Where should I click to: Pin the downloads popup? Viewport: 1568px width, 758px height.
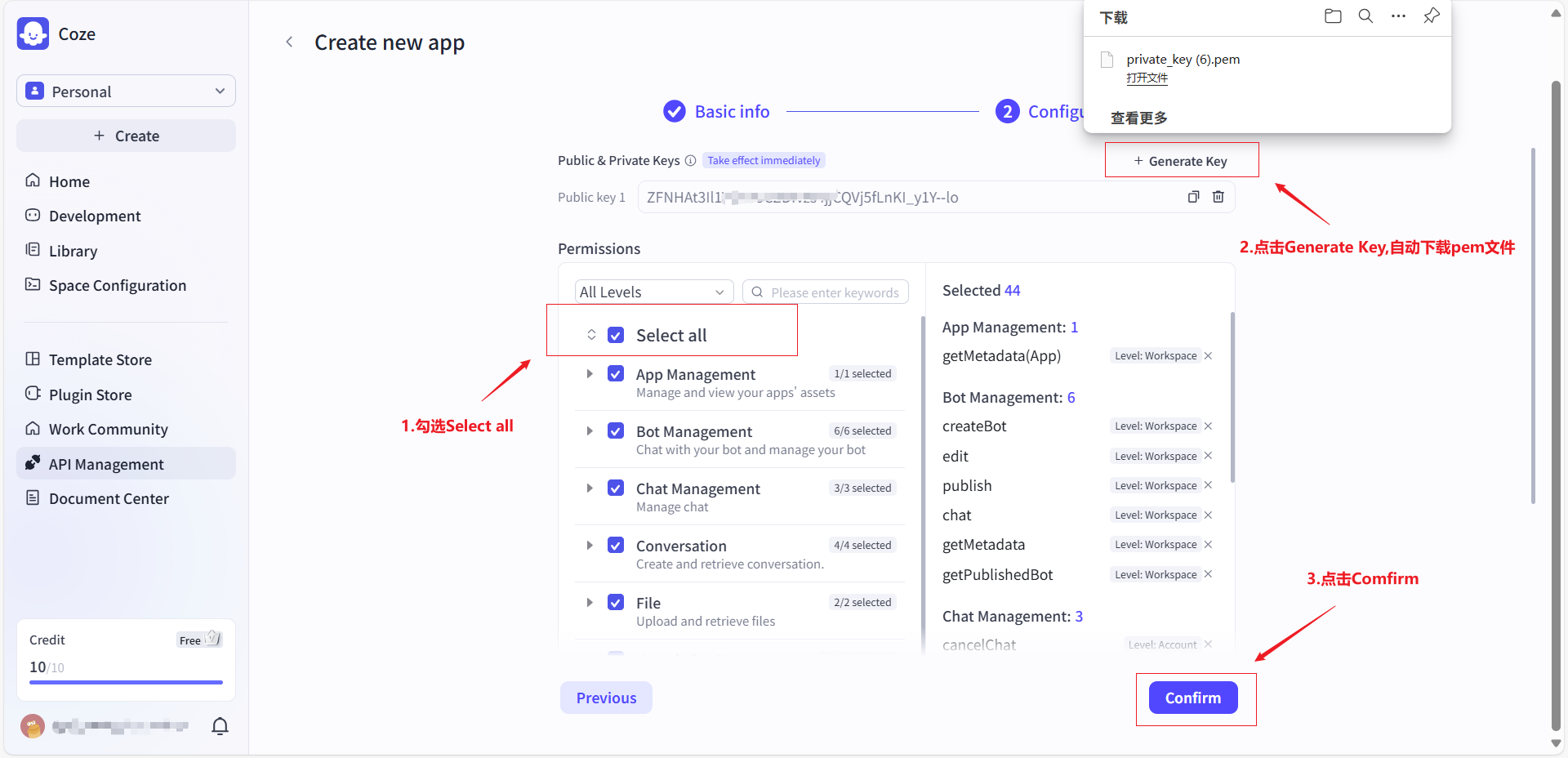1431,16
